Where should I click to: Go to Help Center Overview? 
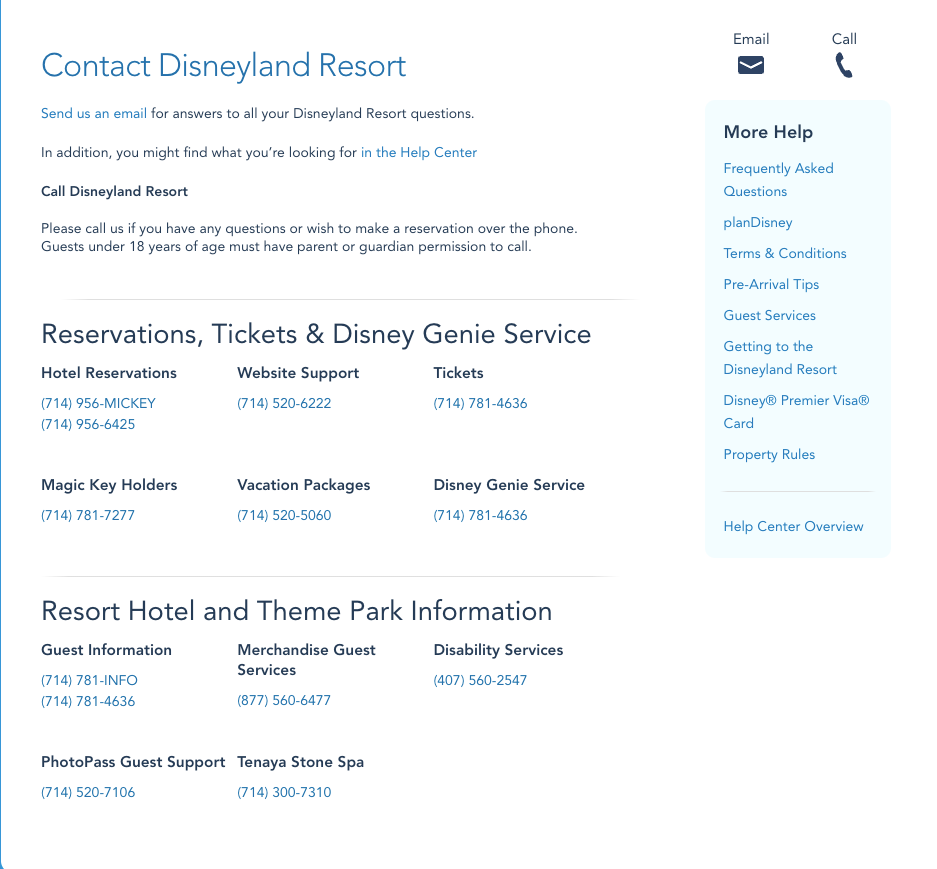[x=794, y=527]
